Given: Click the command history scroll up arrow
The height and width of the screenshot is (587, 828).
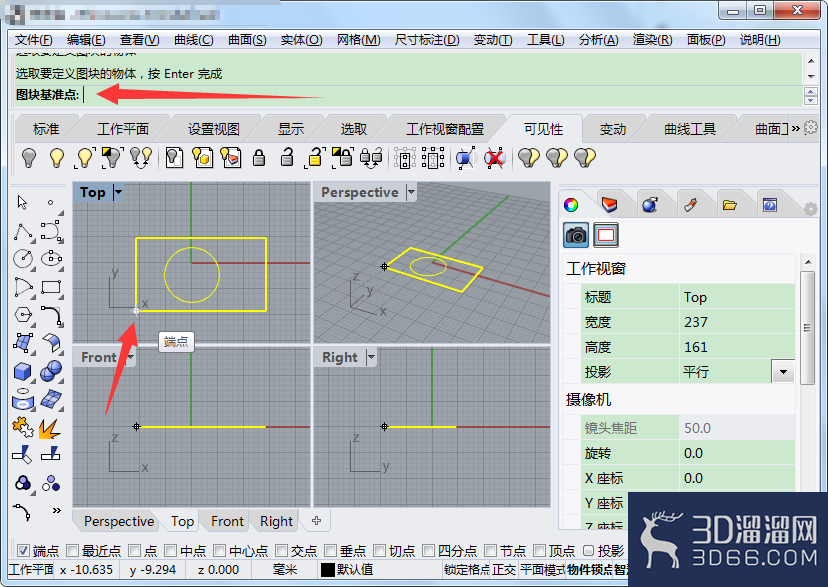Looking at the screenshot, I should pos(811,61).
